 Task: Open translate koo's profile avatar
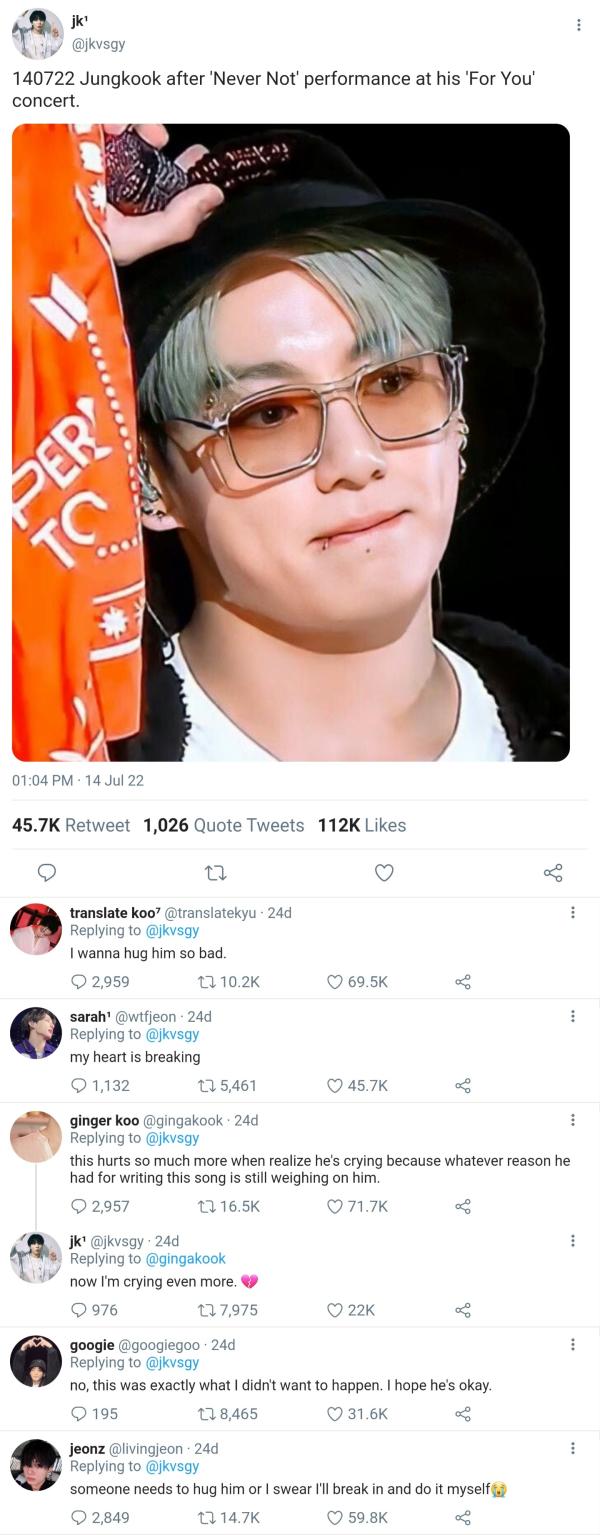tap(36, 929)
